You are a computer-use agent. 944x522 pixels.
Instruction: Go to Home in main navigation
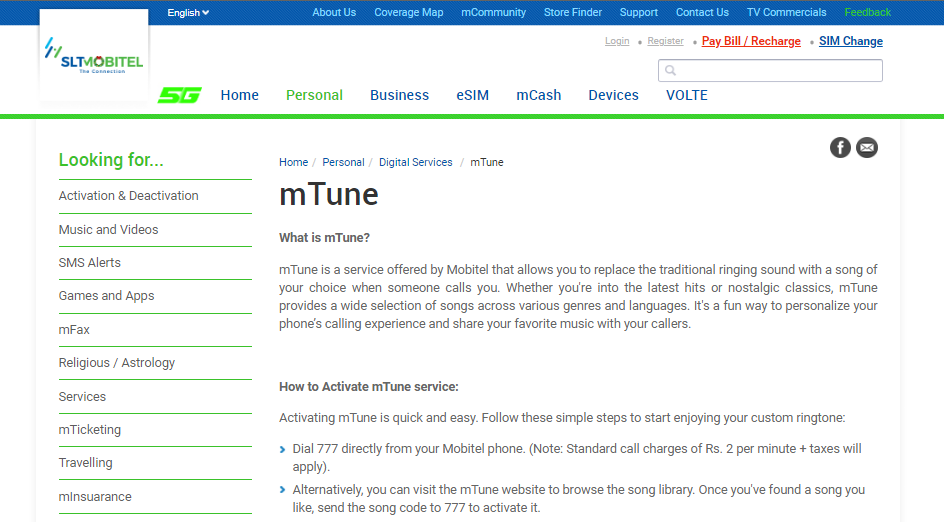pos(240,95)
